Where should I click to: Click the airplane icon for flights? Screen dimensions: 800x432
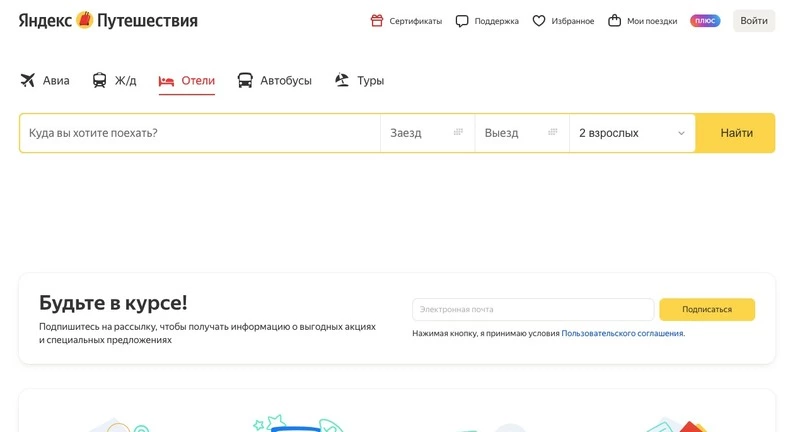pyautogui.click(x=27, y=81)
